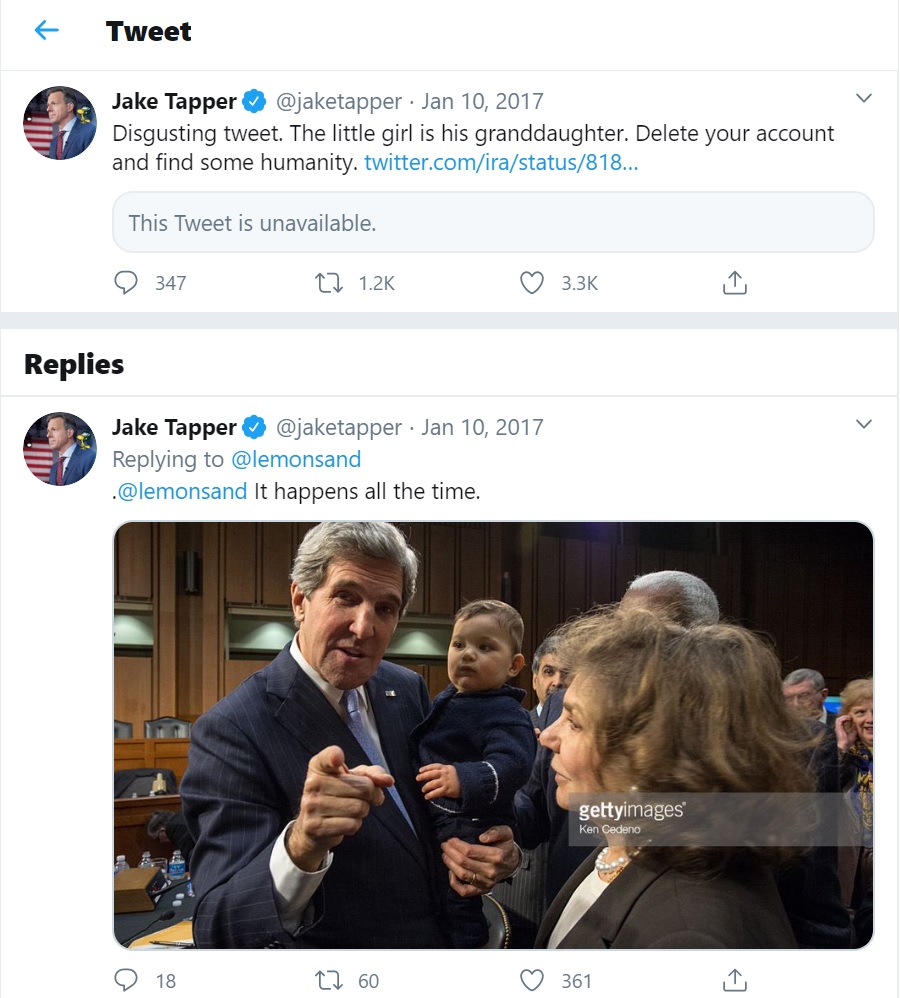Open Jake Tapper's avatar on main tweet
The height and width of the screenshot is (998, 900).
click(60, 123)
